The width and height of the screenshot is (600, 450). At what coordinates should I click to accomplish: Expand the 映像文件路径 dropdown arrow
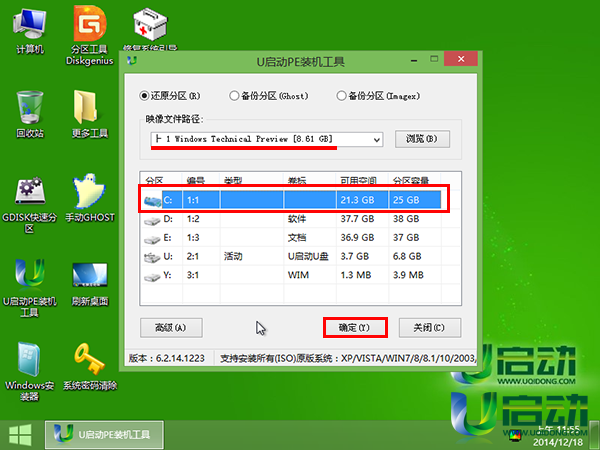point(377,140)
